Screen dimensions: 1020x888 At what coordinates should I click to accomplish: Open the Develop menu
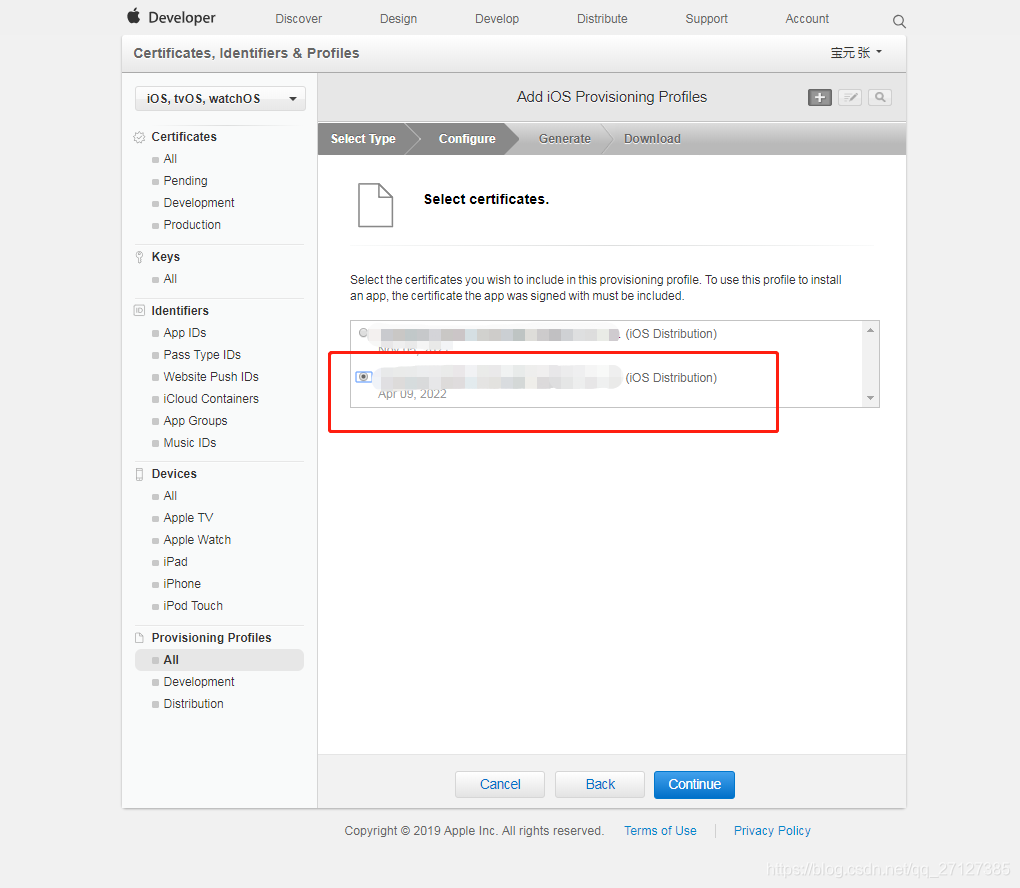pos(497,19)
